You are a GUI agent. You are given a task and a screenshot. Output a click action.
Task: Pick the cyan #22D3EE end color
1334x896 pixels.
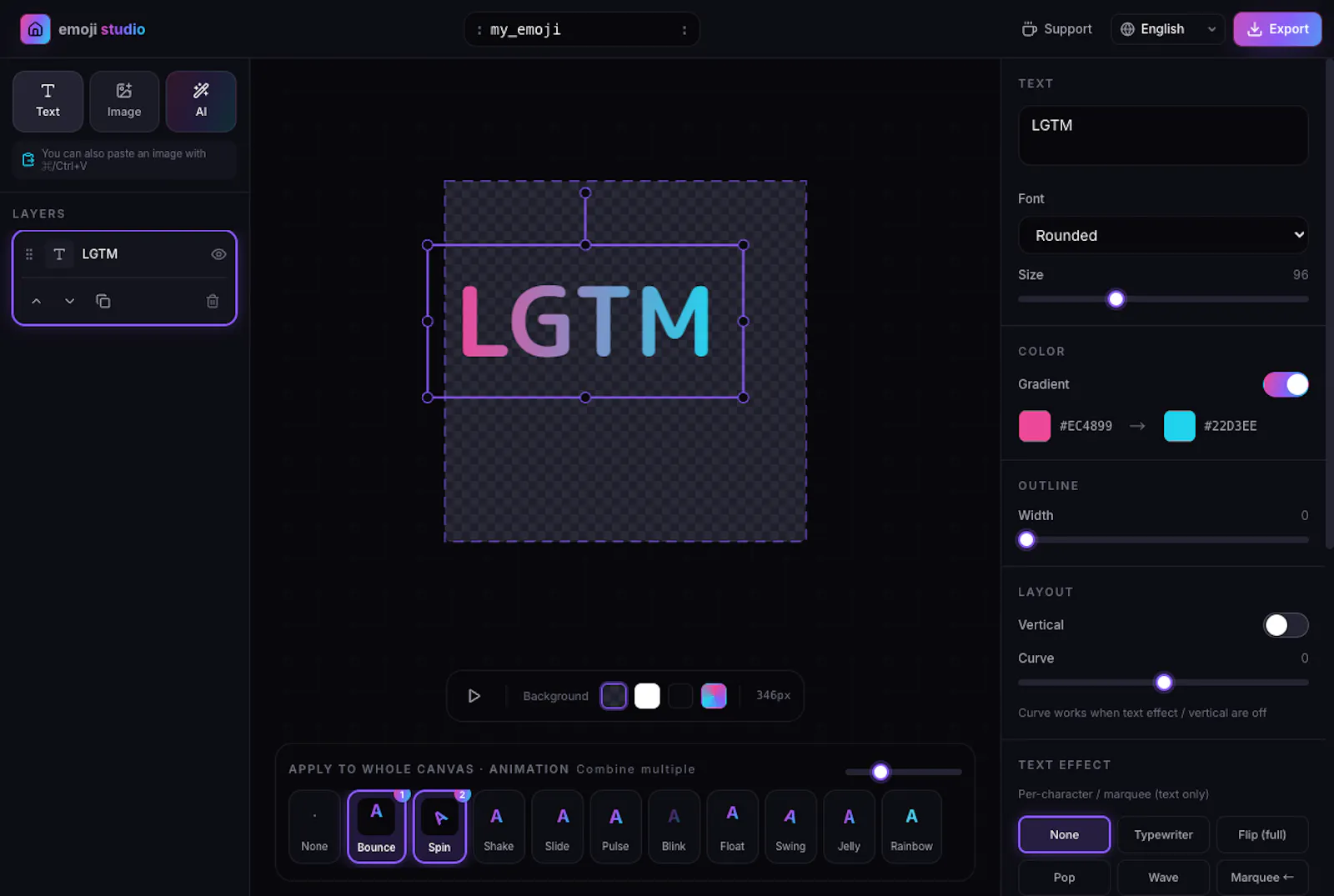point(1179,426)
